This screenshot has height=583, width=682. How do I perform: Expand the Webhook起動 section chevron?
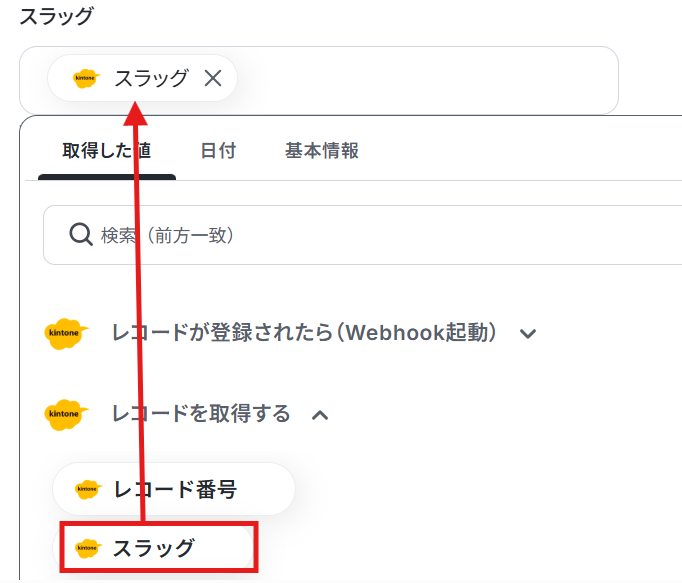point(528,334)
